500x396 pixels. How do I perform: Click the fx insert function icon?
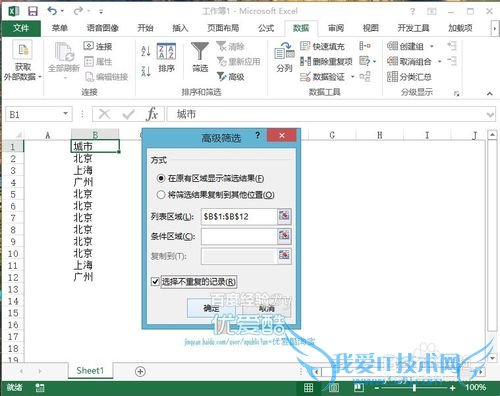[152, 114]
